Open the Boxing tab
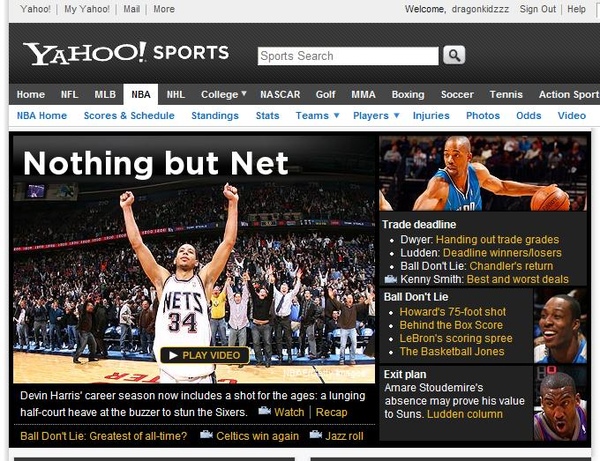 (x=408, y=94)
